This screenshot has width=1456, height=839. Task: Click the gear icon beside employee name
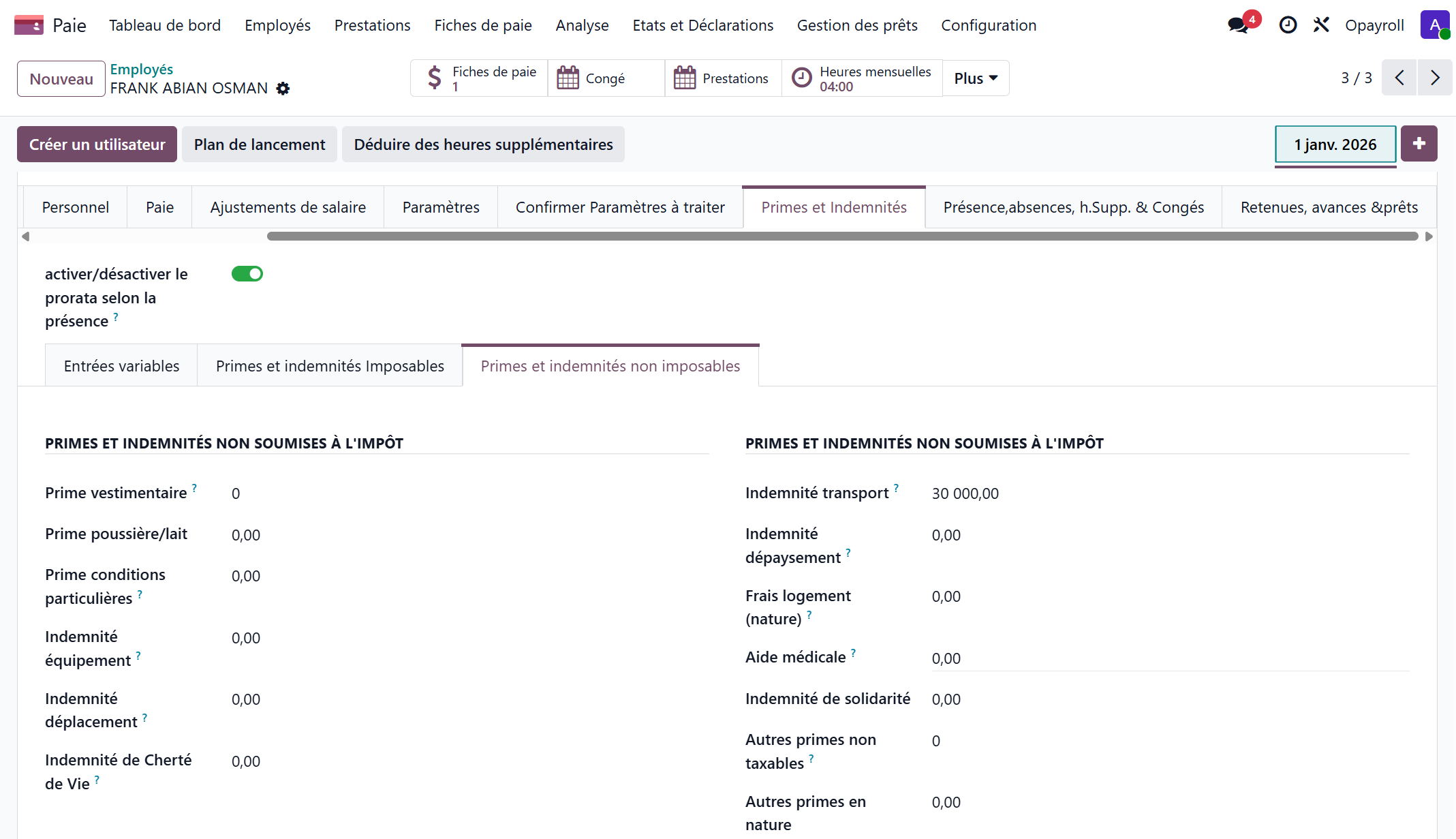(283, 89)
